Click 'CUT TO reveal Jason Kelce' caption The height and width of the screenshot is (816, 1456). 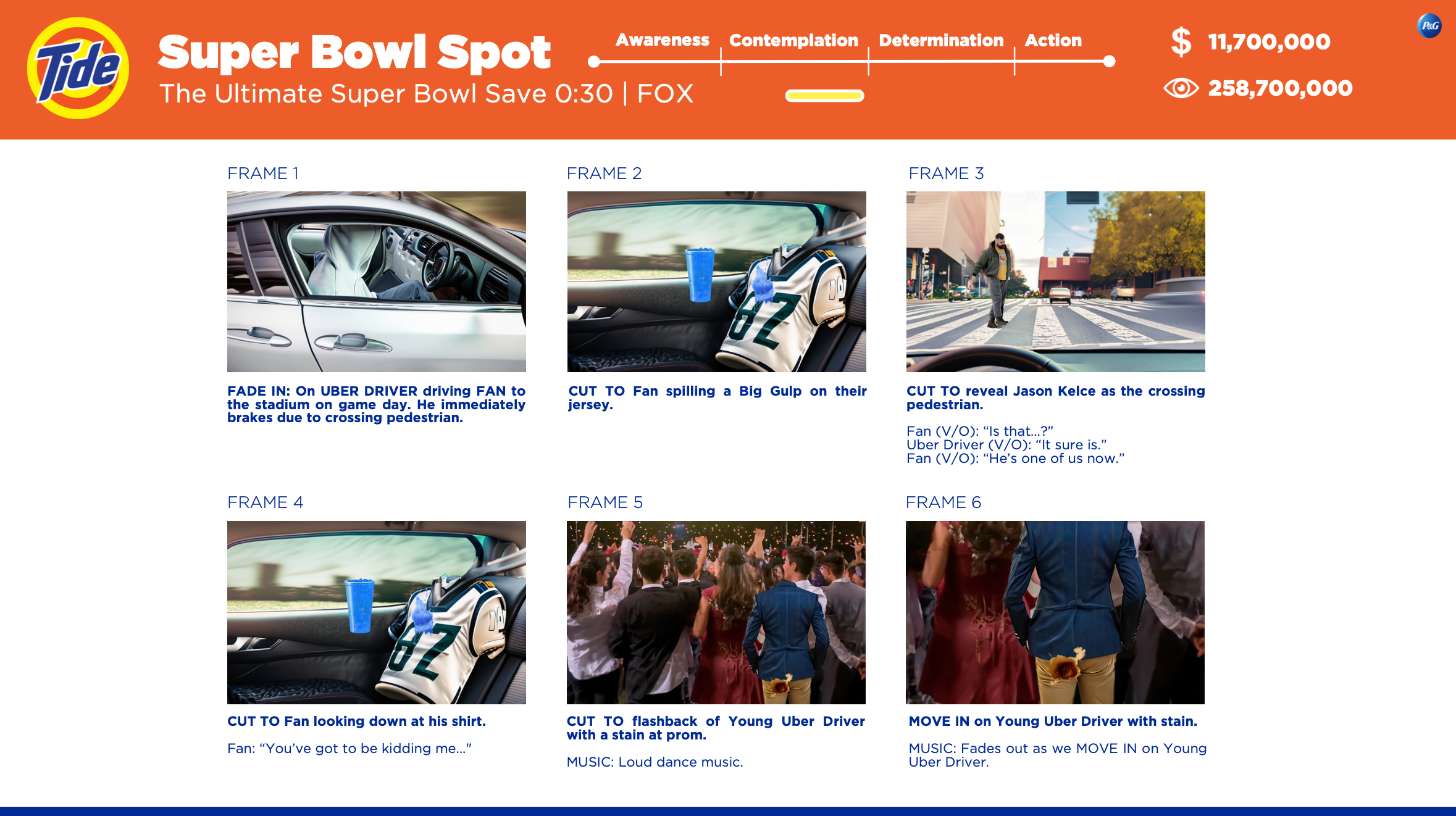click(1056, 398)
